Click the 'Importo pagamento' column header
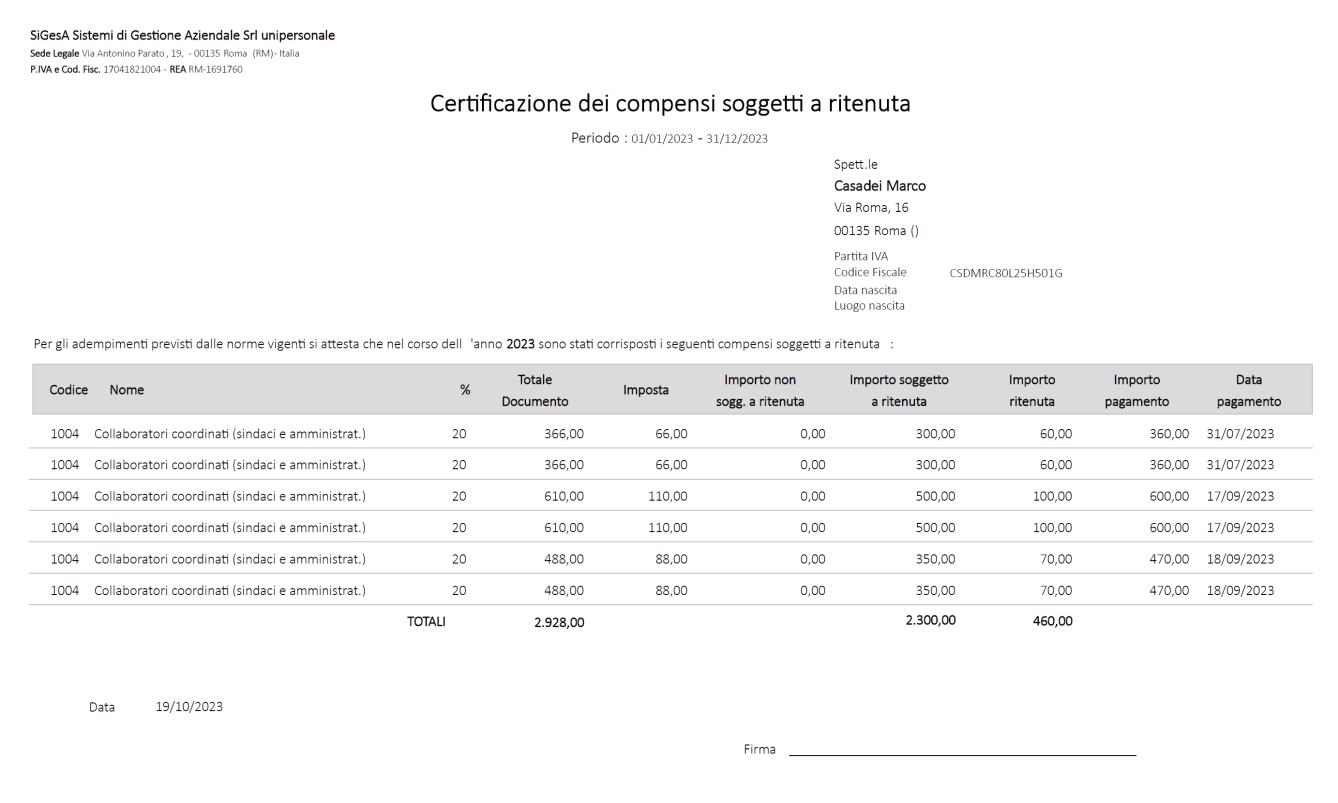This screenshot has height=803, width=1338. pyautogui.click(x=1137, y=390)
